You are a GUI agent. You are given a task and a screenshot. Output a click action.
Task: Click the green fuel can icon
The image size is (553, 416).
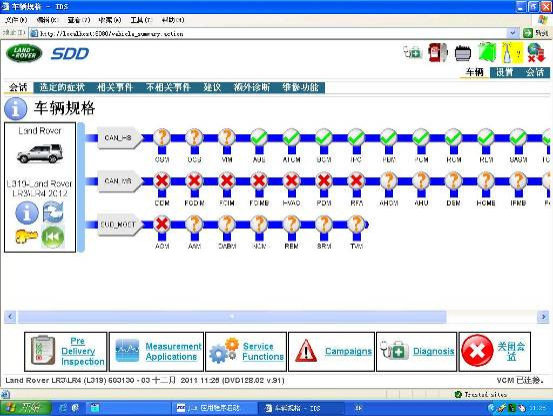(487, 53)
